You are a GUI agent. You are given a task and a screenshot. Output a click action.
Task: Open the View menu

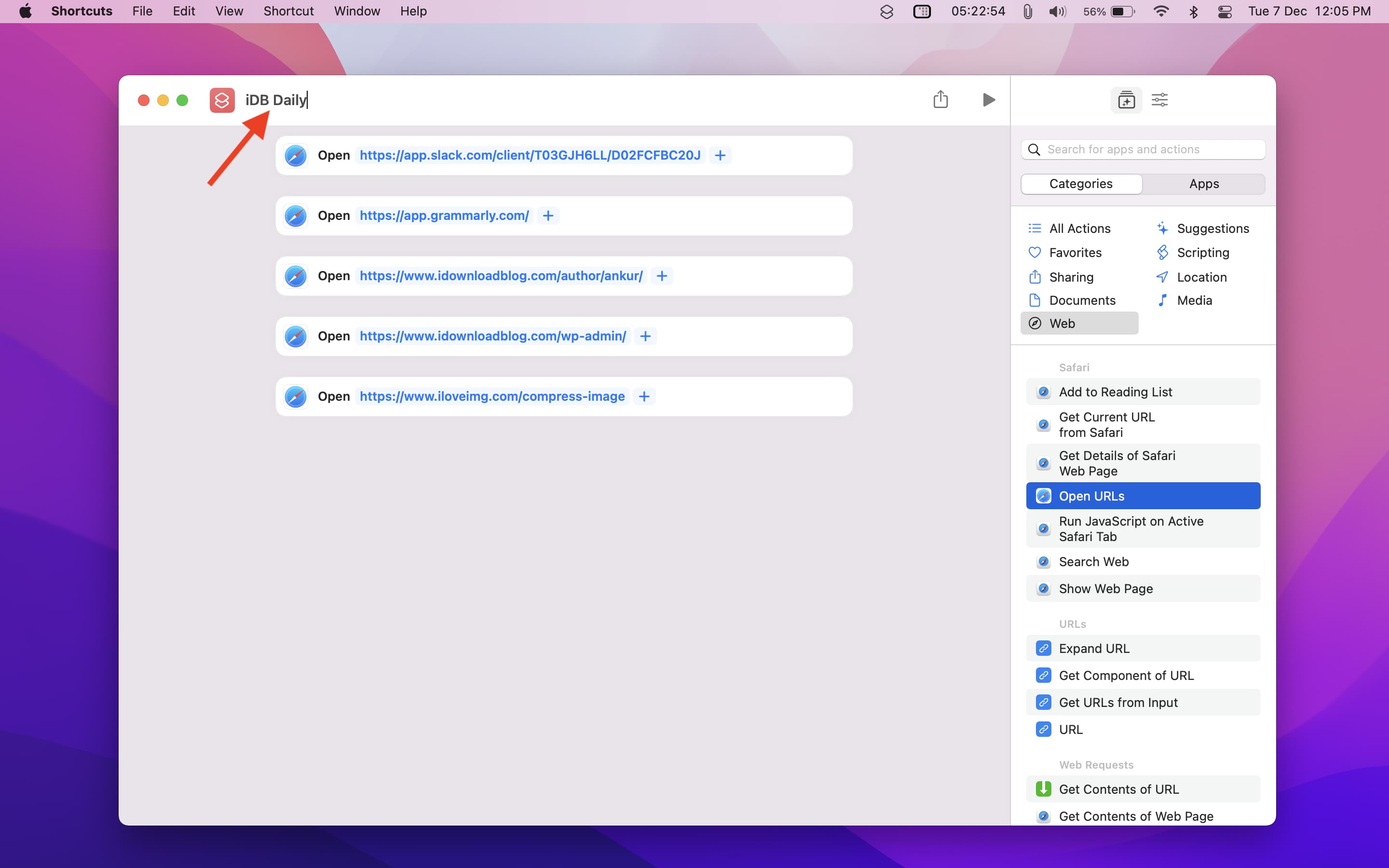[x=229, y=12]
